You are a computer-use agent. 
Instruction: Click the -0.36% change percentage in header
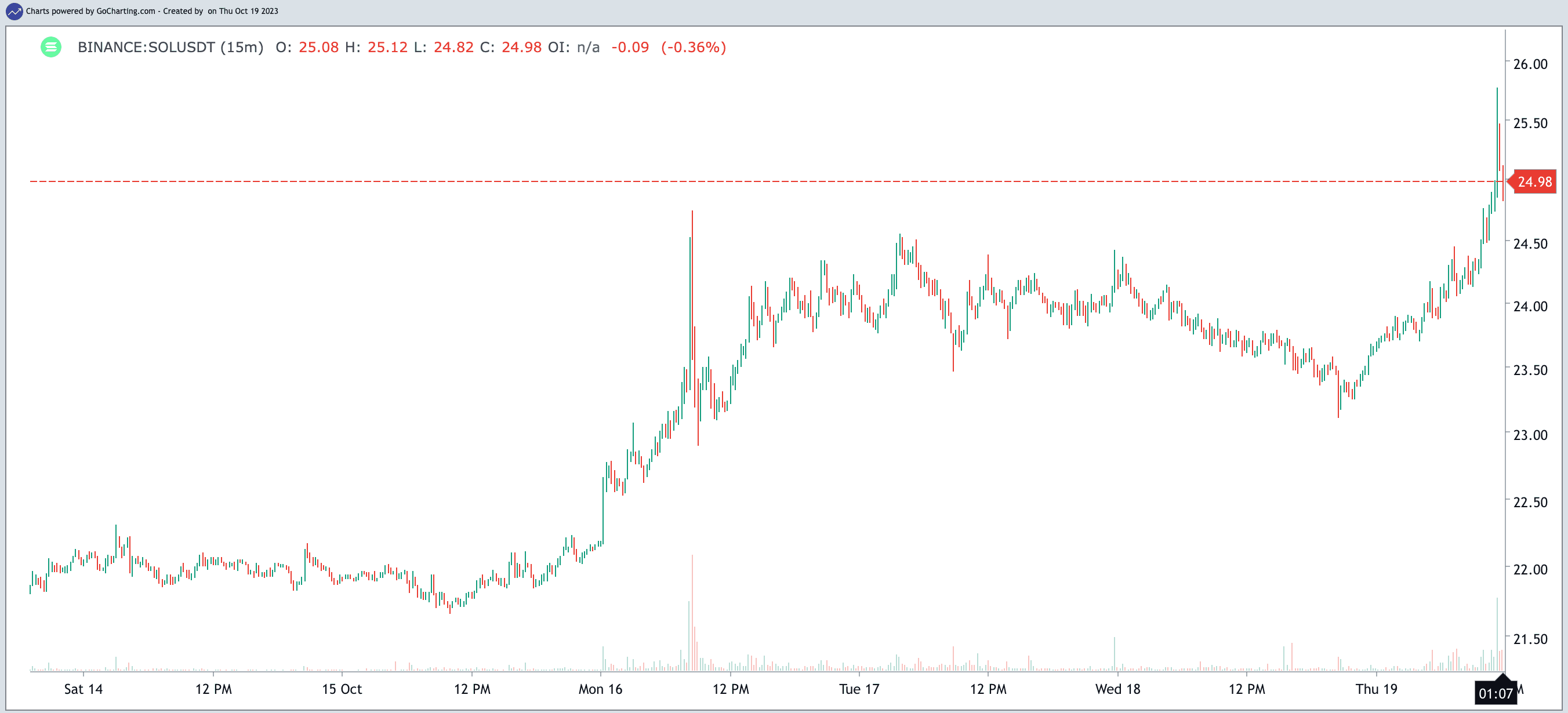pos(694,47)
